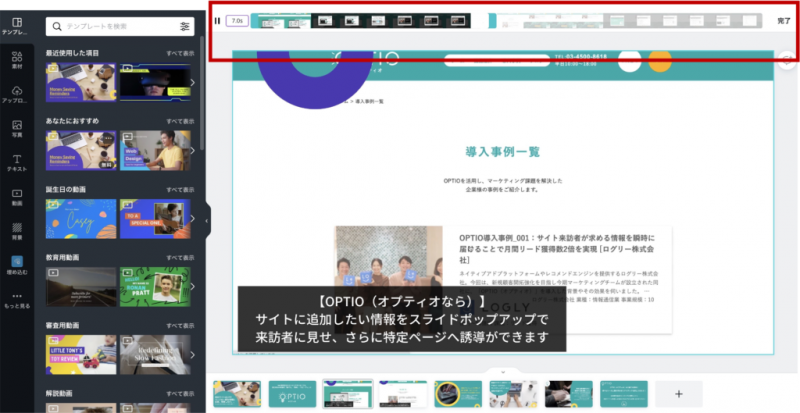This screenshot has height=413, width=800.
Task: Open the アップロード (Uploads) sidebar tab
Action: (17, 94)
